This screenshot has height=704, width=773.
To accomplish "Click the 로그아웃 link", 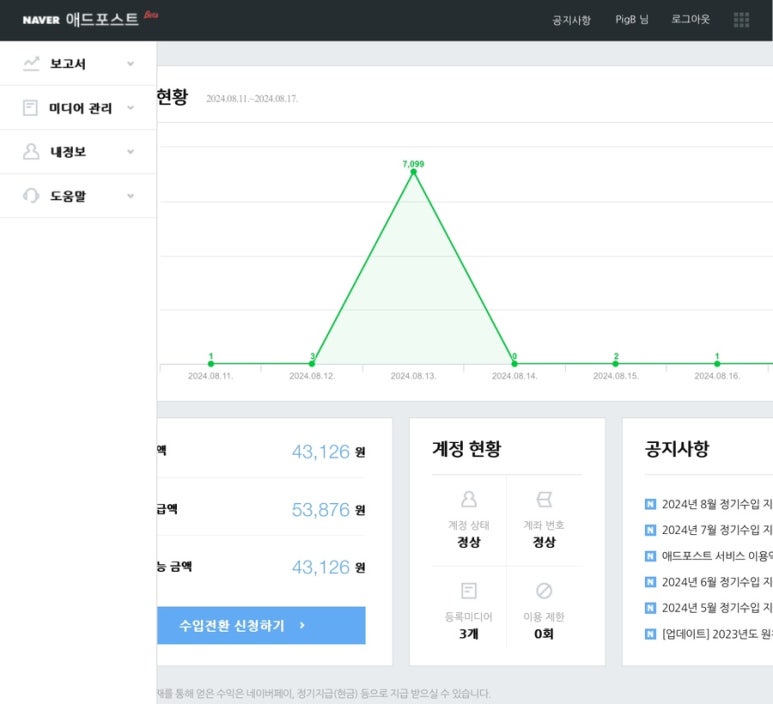I will (x=690, y=20).
